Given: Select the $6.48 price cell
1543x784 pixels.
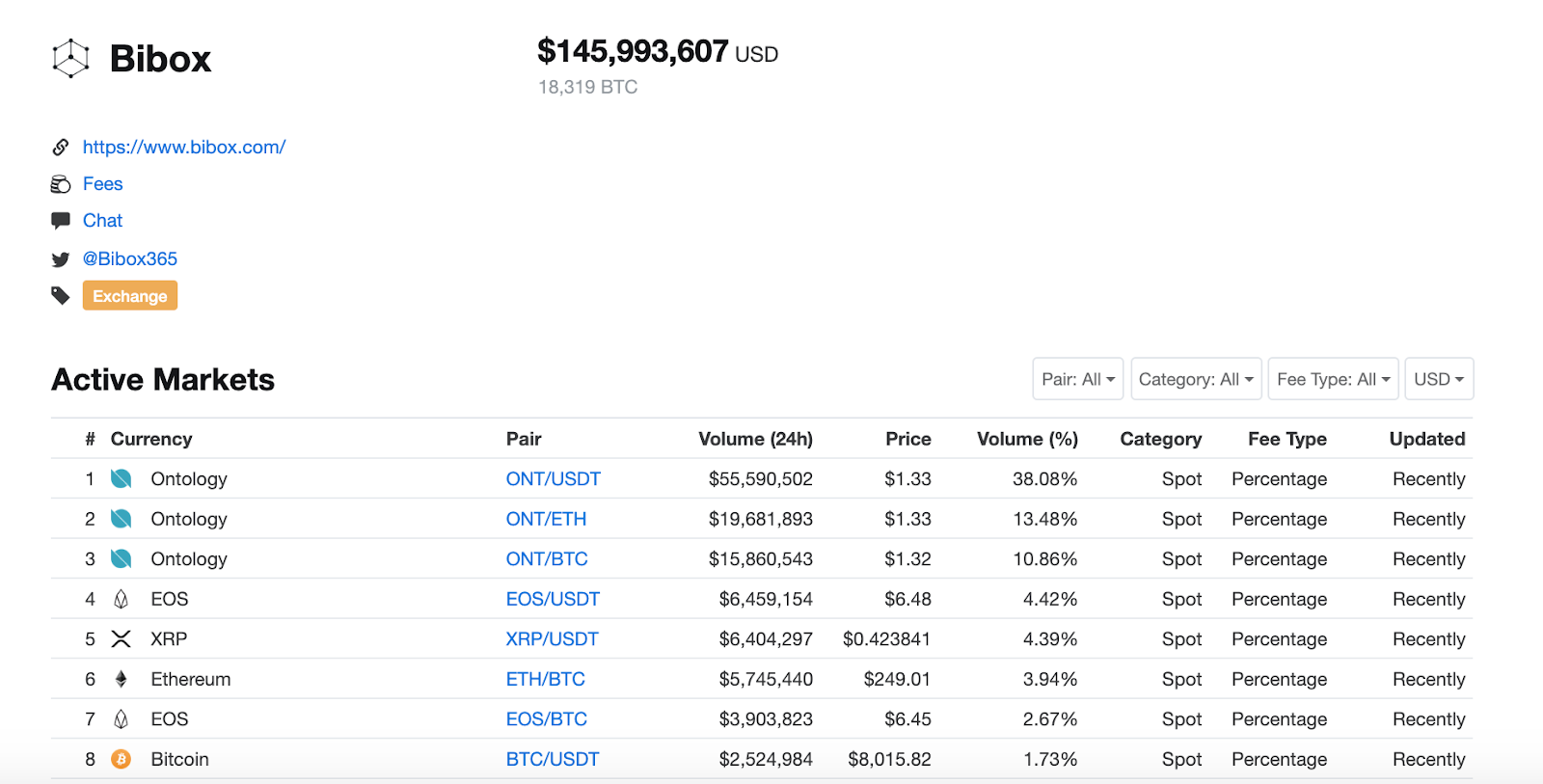Looking at the screenshot, I should click(908, 599).
